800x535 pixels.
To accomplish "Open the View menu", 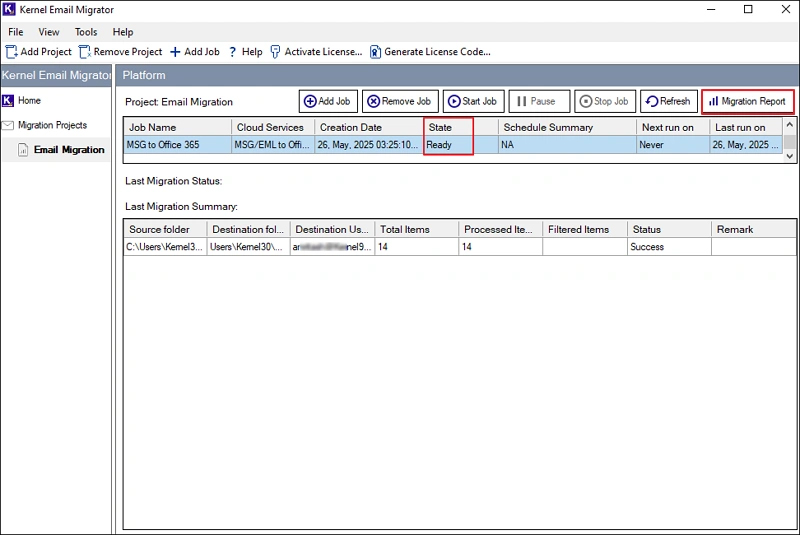I will coord(48,32).
